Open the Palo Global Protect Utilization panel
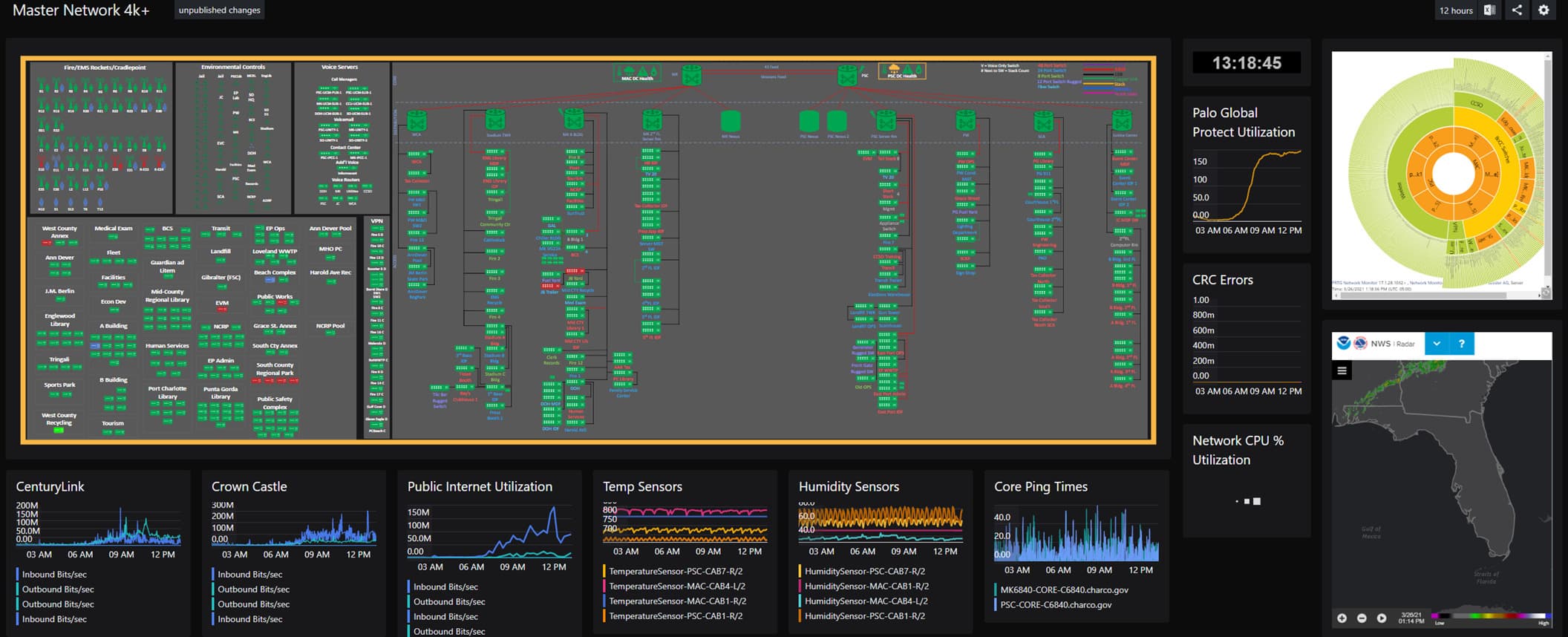This screenshot has height=637, width=1568. click(1244, 122)
